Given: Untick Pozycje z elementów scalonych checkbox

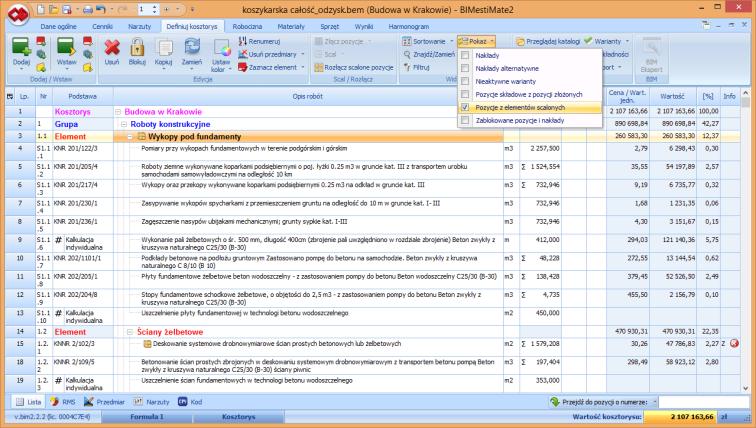Looking at the screenshot, I should pos(465,107).
